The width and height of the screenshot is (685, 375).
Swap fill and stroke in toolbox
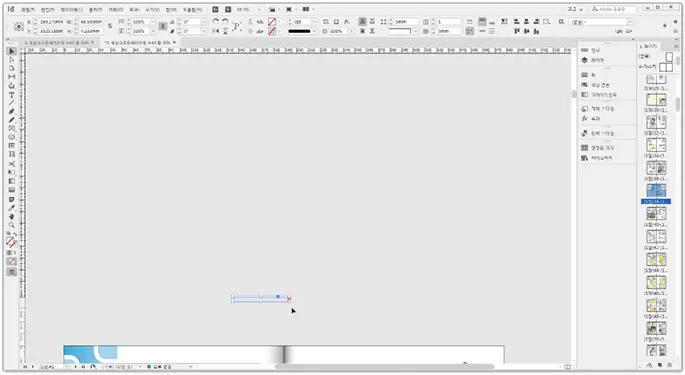[14, 234]
